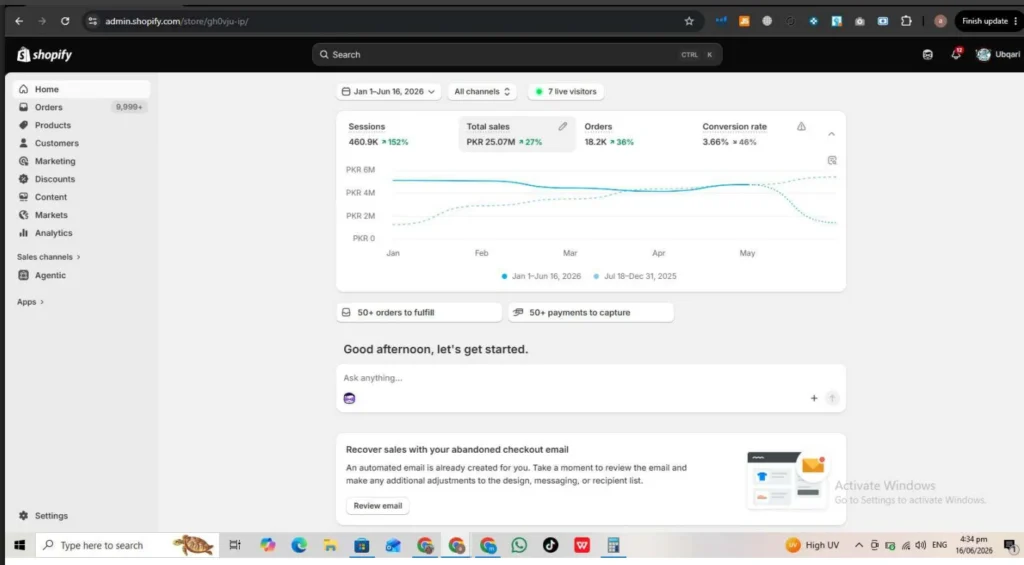
Task: Click the Finish update button in Chrome
Action: [x=989, y=21]
